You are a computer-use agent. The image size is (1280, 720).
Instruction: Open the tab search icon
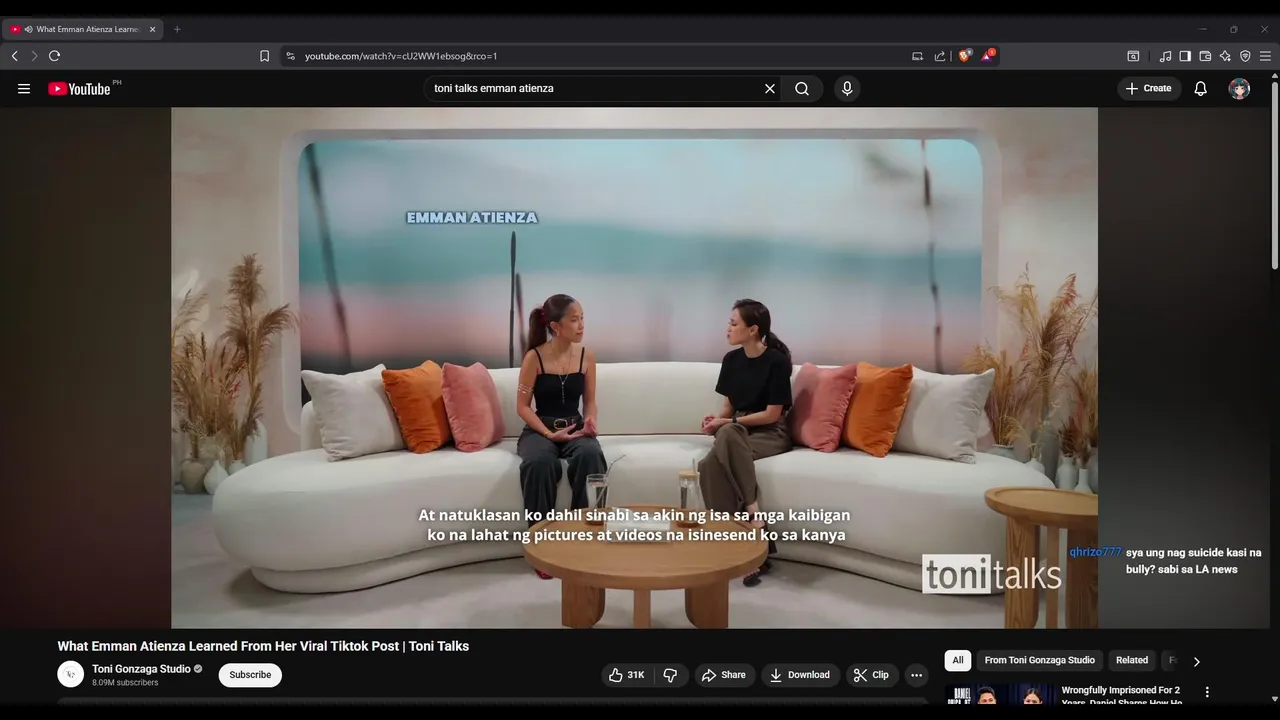coord(1133,56)
